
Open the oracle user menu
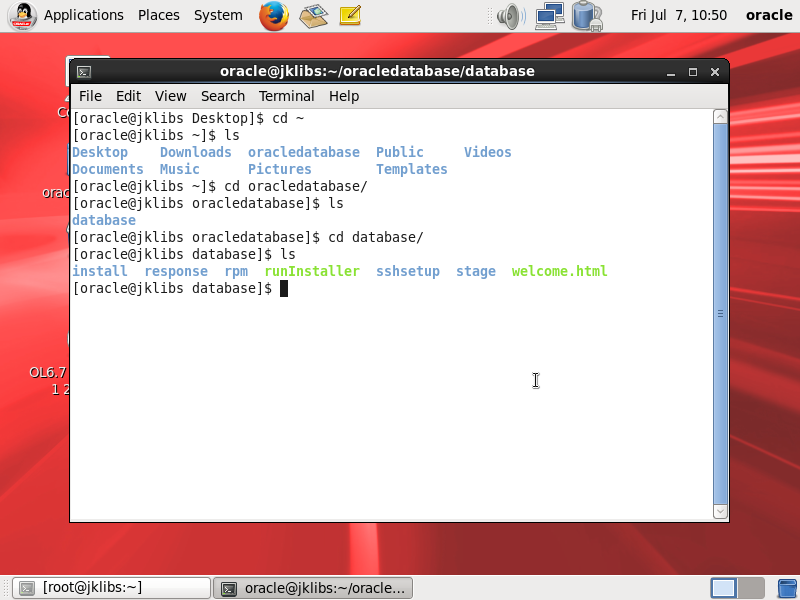769,15
